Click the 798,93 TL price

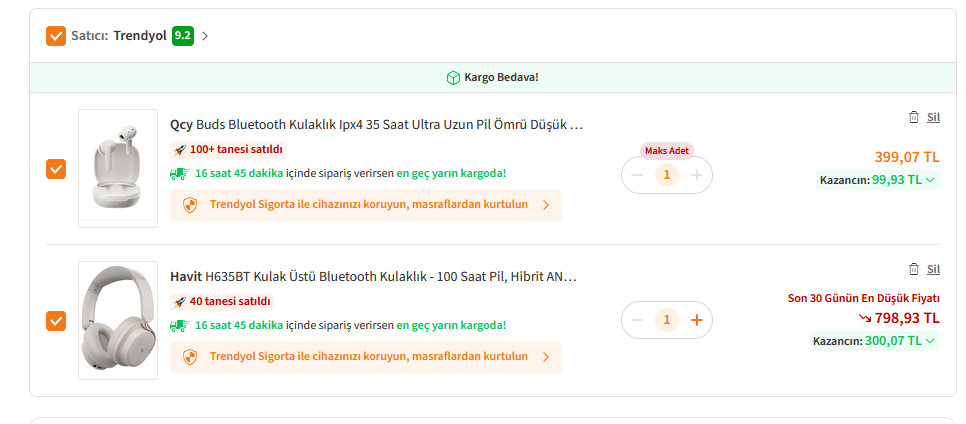[x=907, y=318]
